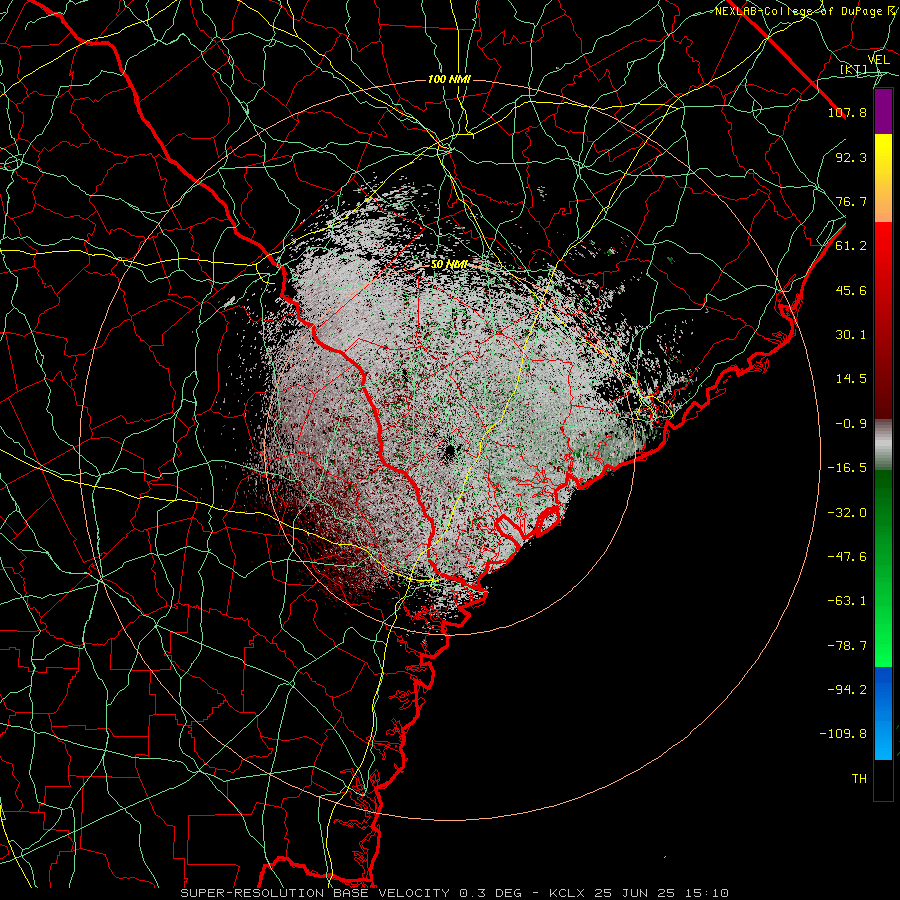
Task: Pick the gray-white near-zero color bar segment
Action: click(883, 445)
